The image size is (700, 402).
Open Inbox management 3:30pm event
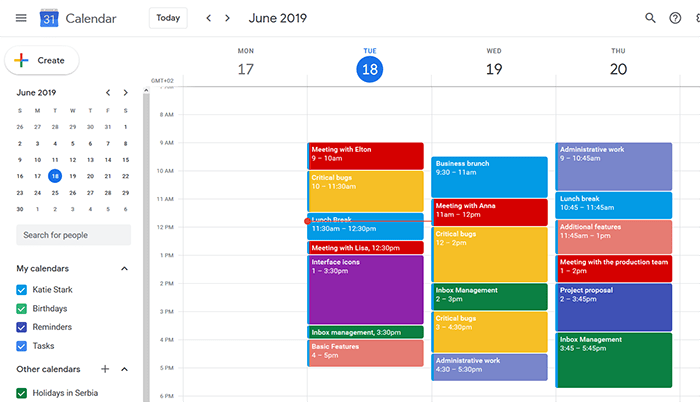click(365, 332)
